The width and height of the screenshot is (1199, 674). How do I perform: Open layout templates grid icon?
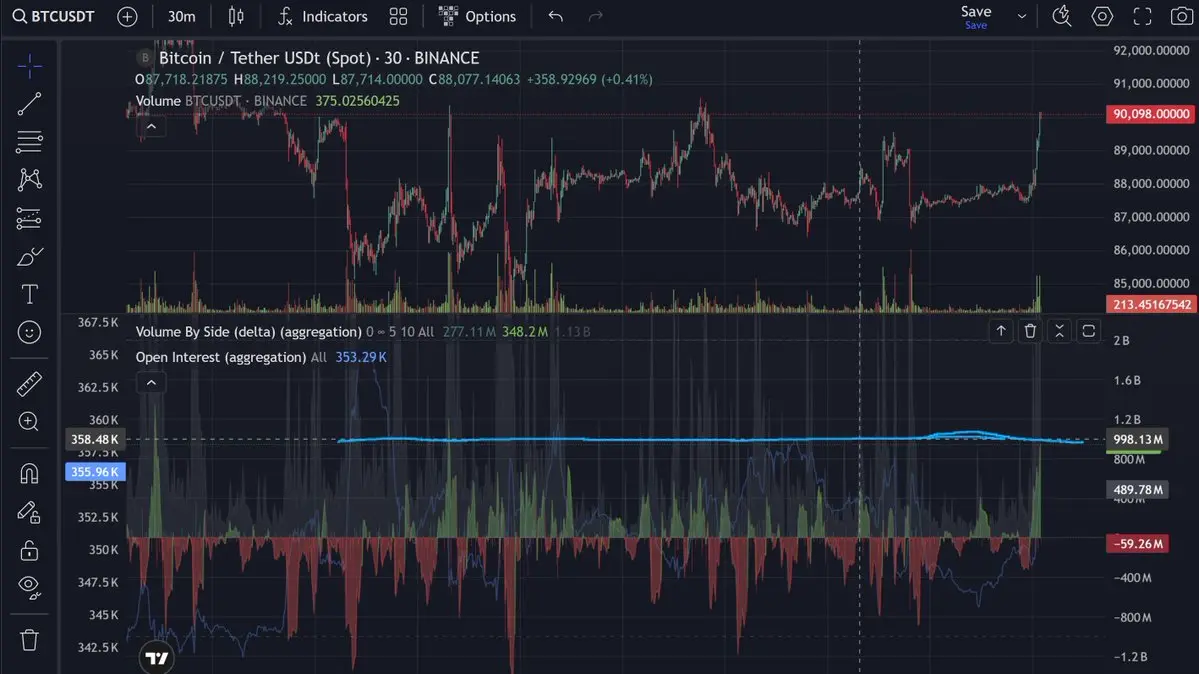coord(398,16)
